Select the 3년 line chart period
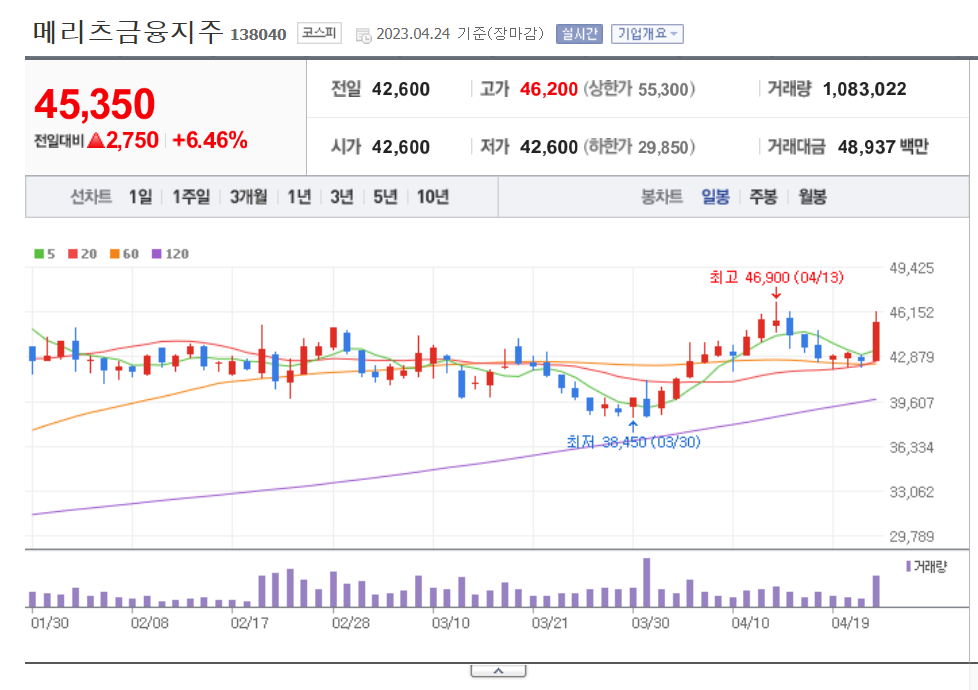Viewport: 978px width, 690px height. 342,197
